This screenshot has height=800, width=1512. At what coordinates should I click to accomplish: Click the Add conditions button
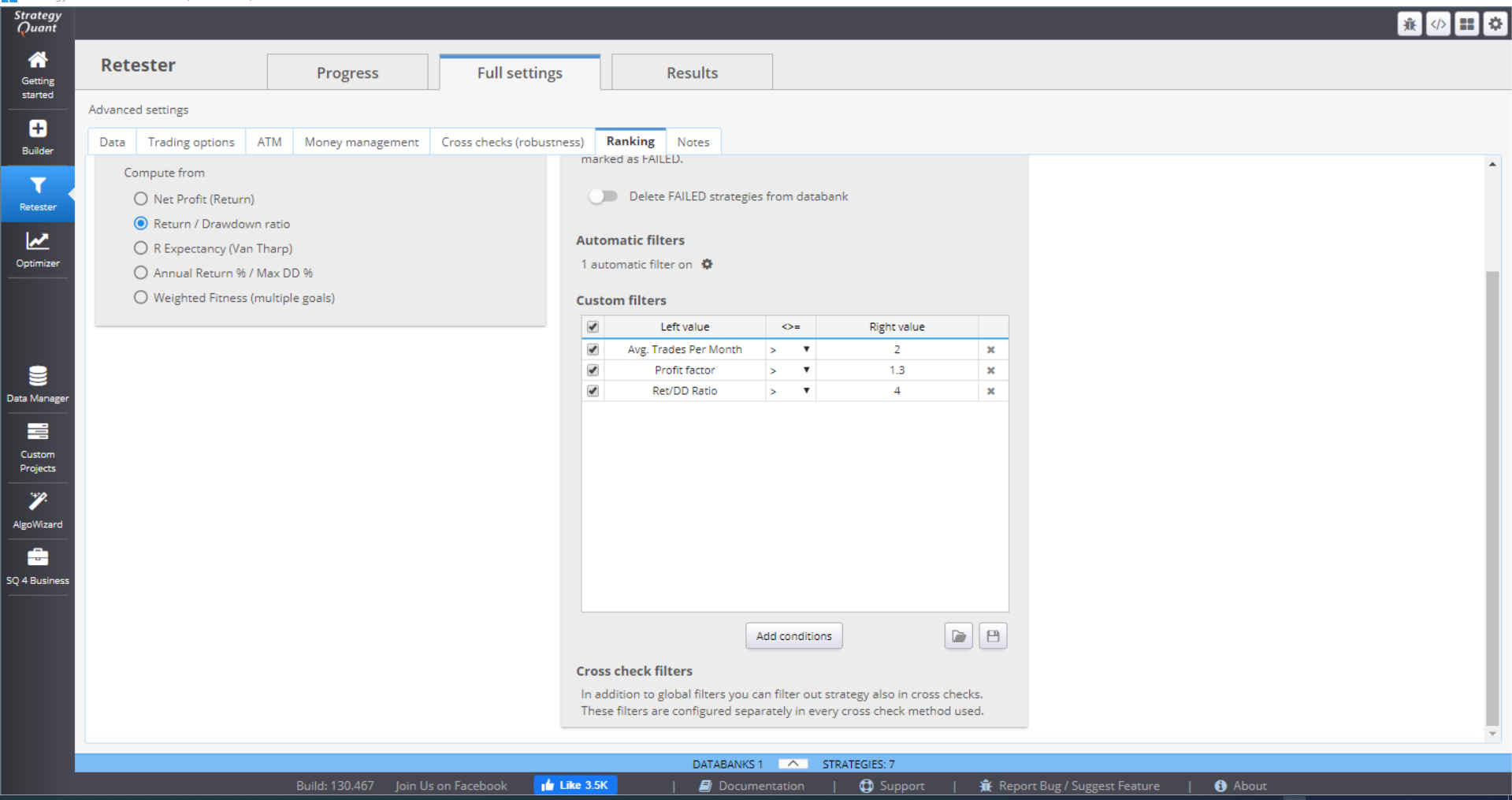793,636
